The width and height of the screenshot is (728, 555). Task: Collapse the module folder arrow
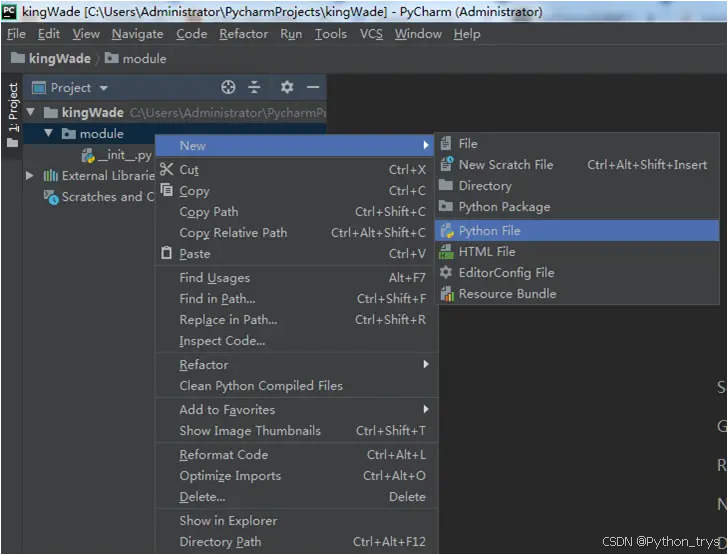[48, 133]
